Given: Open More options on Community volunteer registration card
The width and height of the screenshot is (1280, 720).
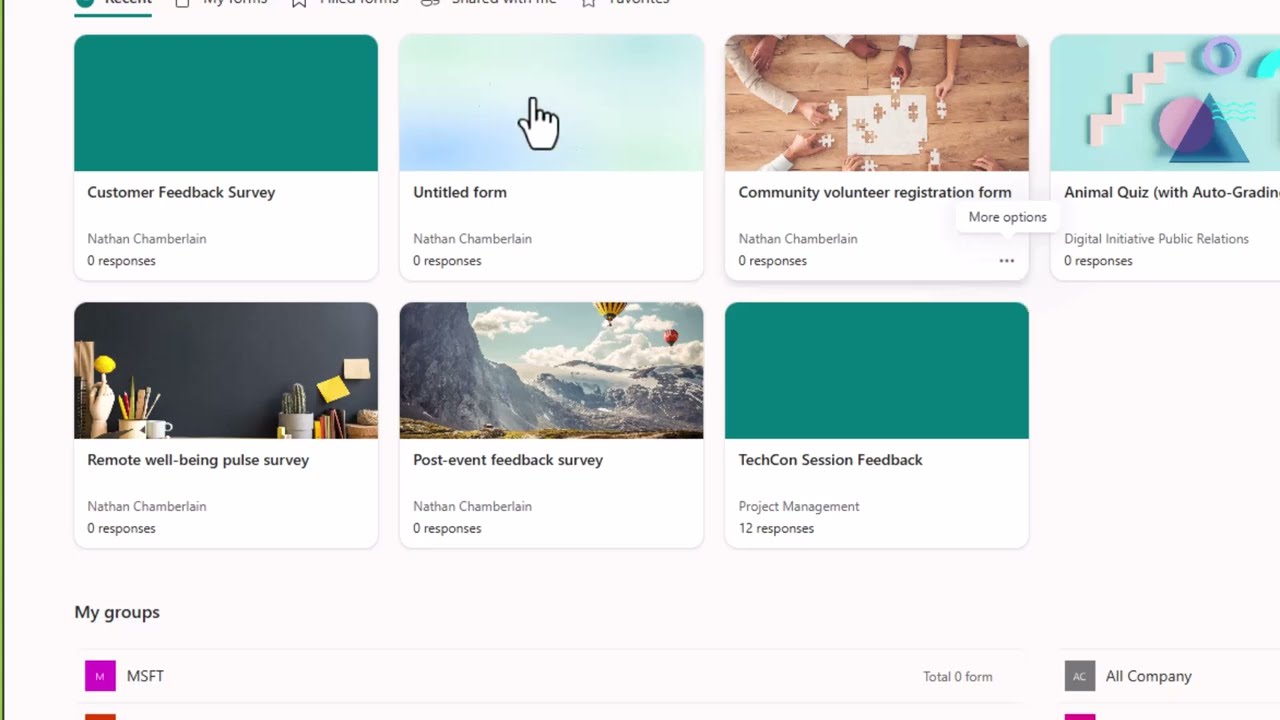Looking at the screenshot, I should point(1006,261).
